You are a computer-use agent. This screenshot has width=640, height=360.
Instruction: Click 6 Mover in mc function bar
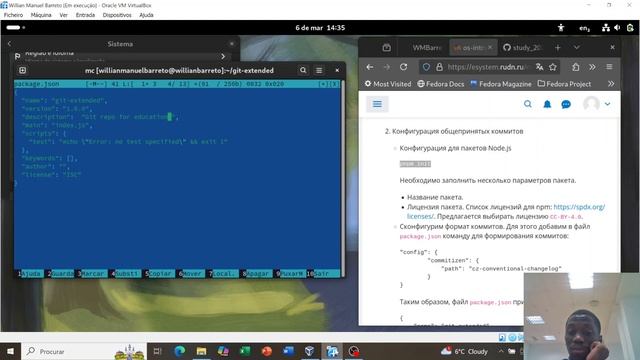coord(191,273)
